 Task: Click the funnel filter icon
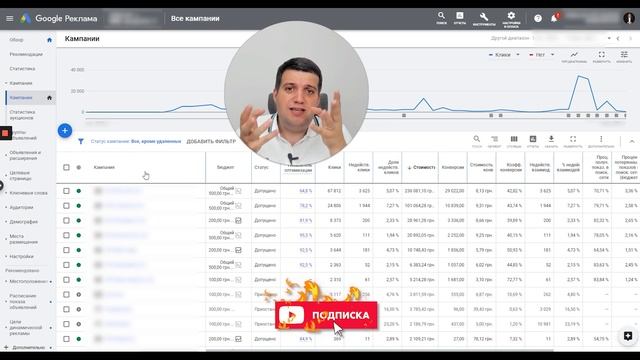[x=81, y=141]
